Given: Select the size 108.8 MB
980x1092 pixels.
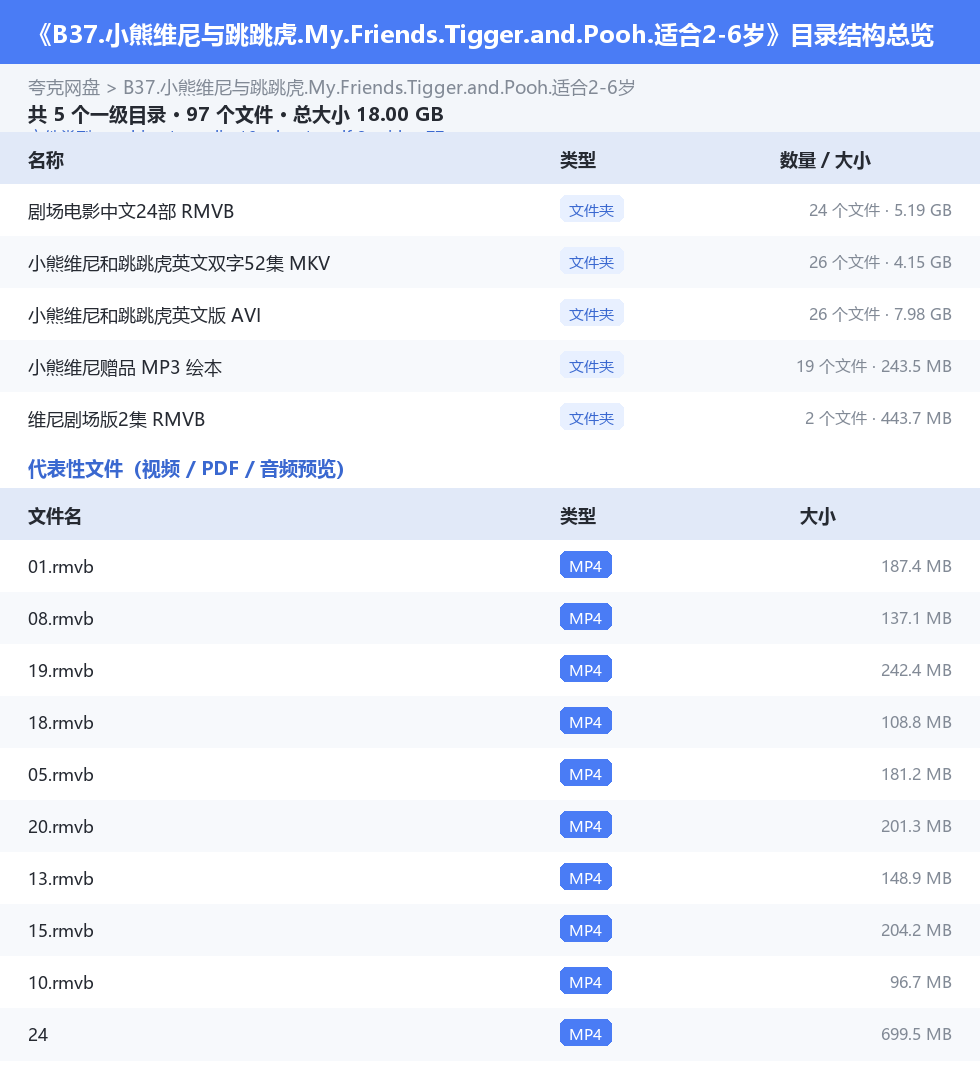Looking at the screenshot, I should [916, 722].
